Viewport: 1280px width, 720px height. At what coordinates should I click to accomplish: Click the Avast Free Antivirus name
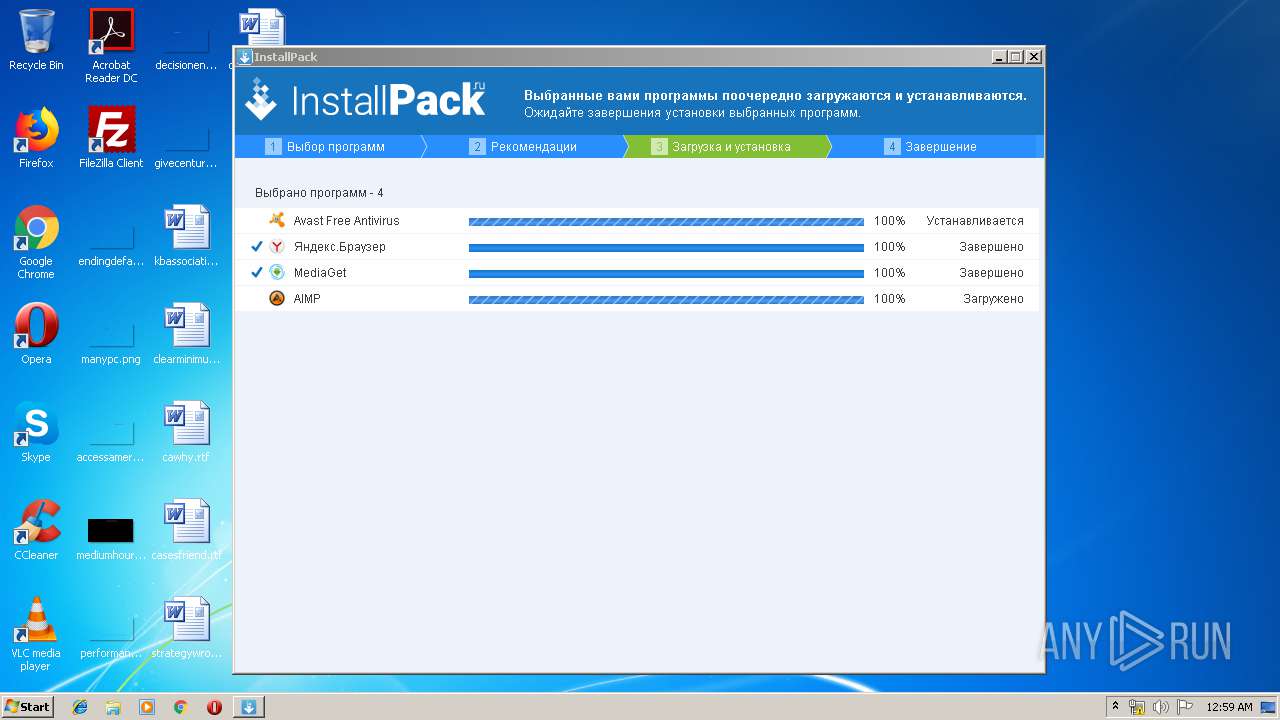coord(346,221)
